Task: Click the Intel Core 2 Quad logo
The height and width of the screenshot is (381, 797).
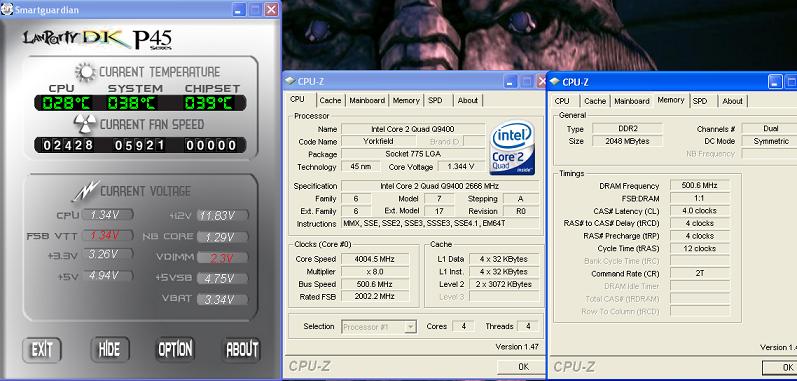Action: (x=512, y=148)
